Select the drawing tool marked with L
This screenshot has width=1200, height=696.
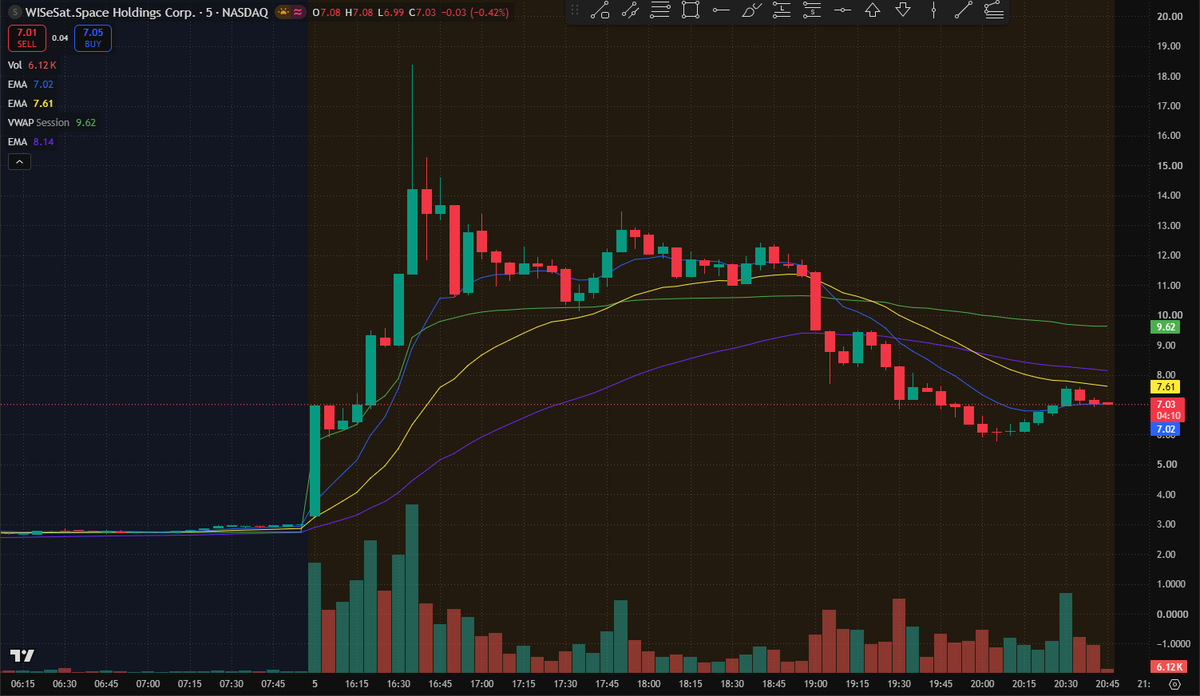[782, 11]
